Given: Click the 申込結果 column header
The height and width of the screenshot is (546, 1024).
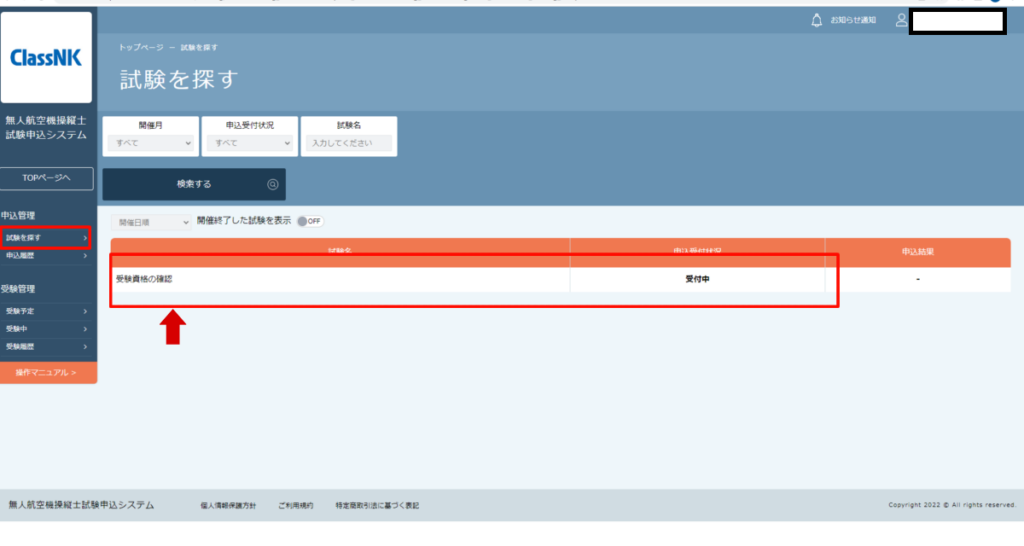Looking at the screenshot, I should point(918,252).
